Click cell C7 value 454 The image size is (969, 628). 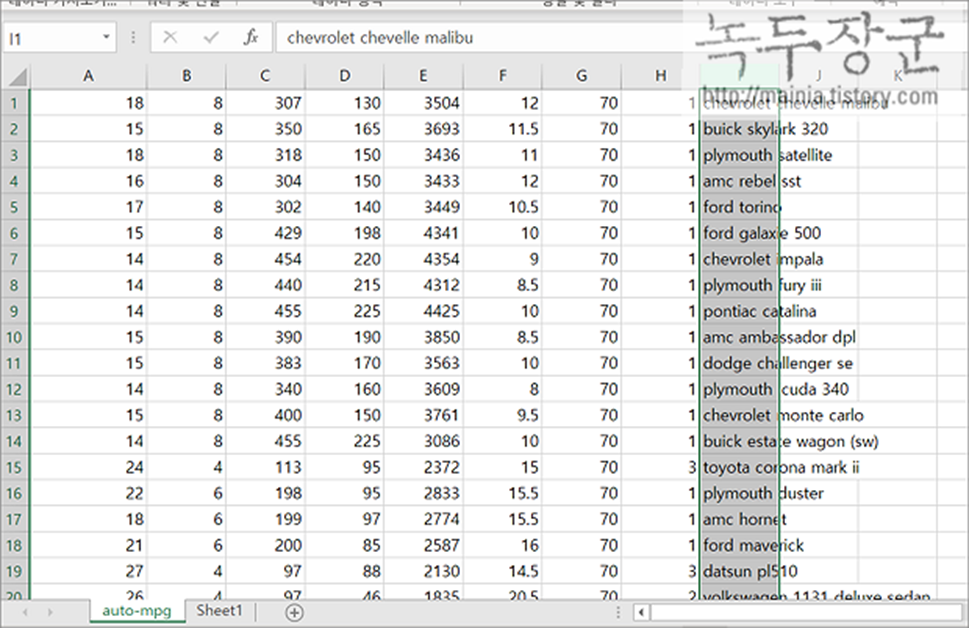tap(265, 258)
